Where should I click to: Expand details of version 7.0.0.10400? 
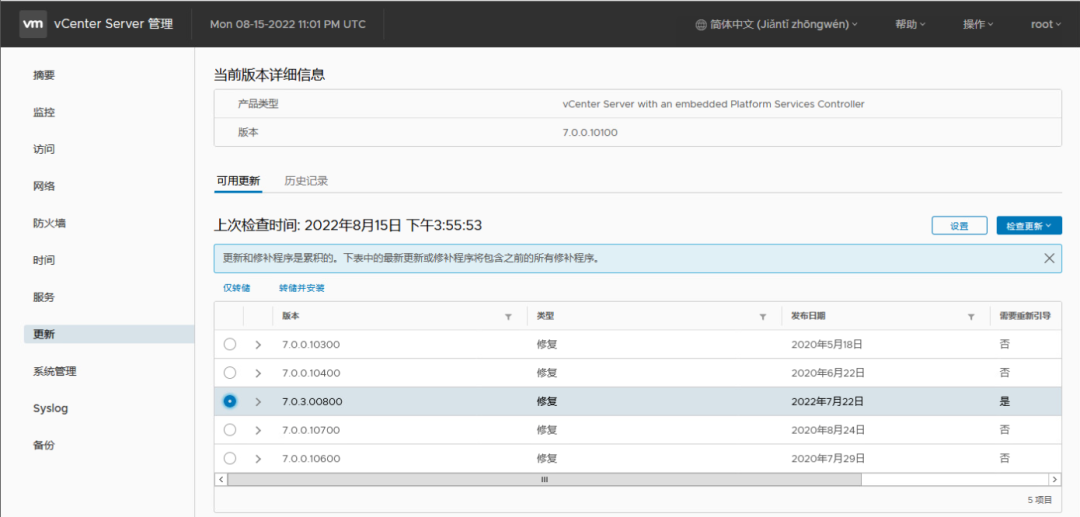click(258, 373)
